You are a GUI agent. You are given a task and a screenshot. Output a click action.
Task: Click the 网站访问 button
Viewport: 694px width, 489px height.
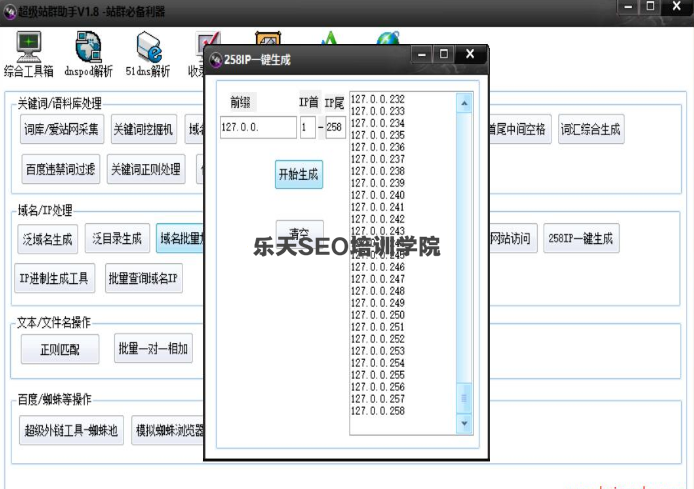click(513, 238)
